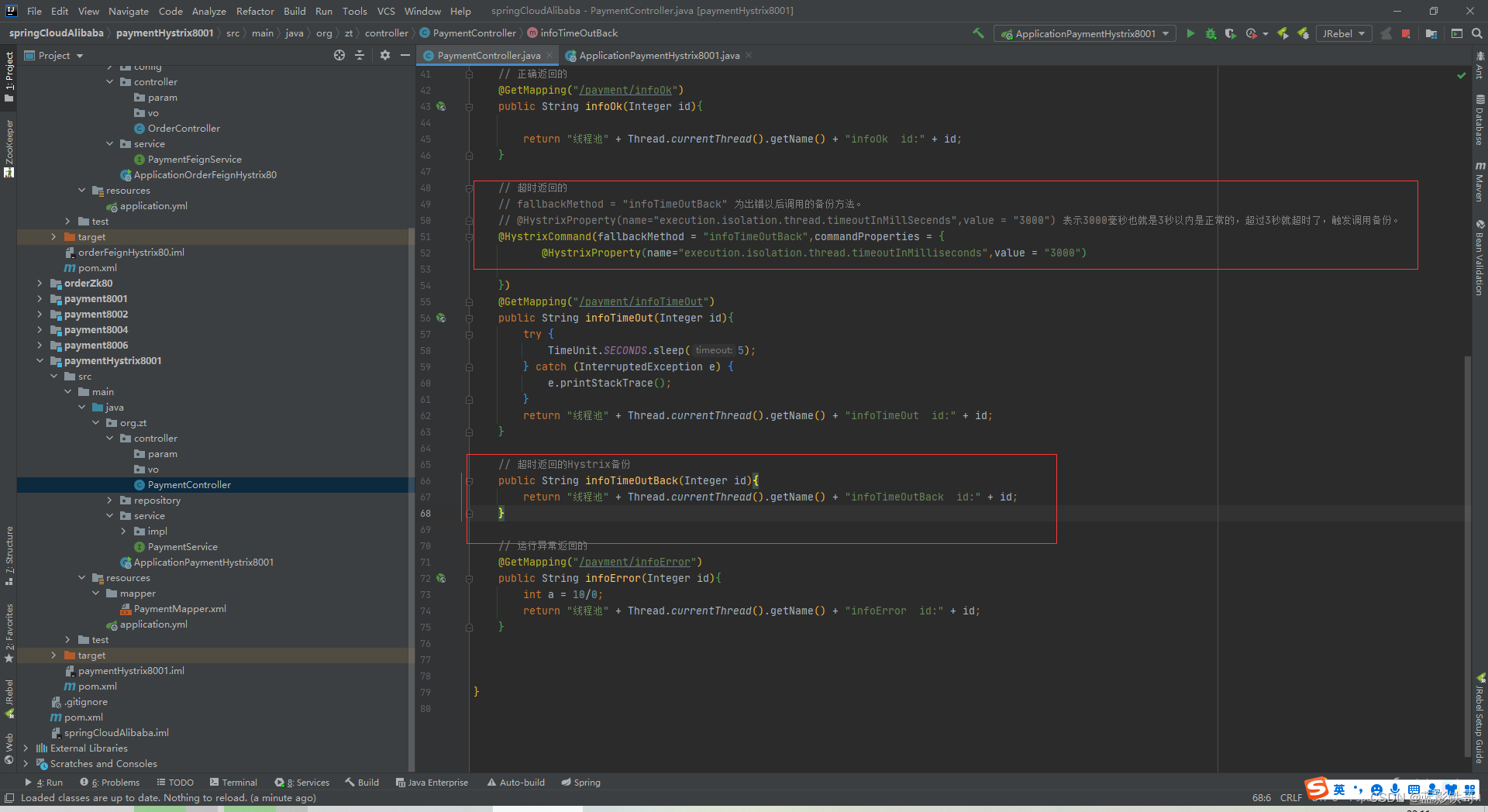The width and height of the screenshot is (1488, 812).
Task: Select PaymentFeignService in tree
Action: point(195,159)
